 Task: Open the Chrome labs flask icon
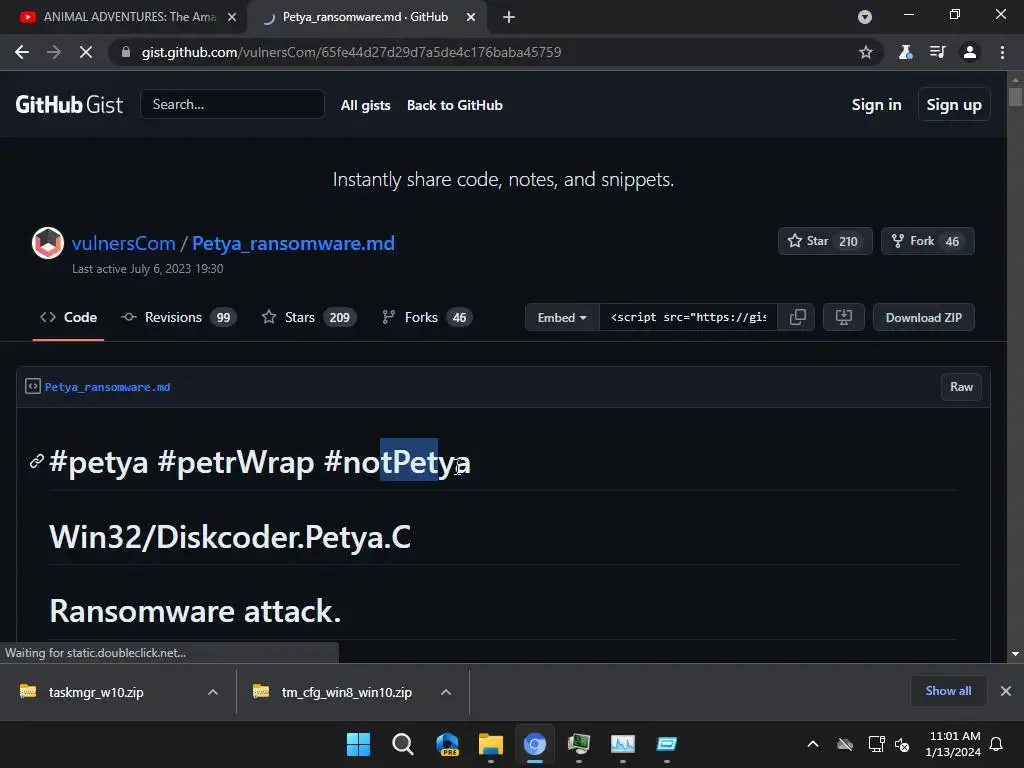pyautogui.click(x=905, y=52)
